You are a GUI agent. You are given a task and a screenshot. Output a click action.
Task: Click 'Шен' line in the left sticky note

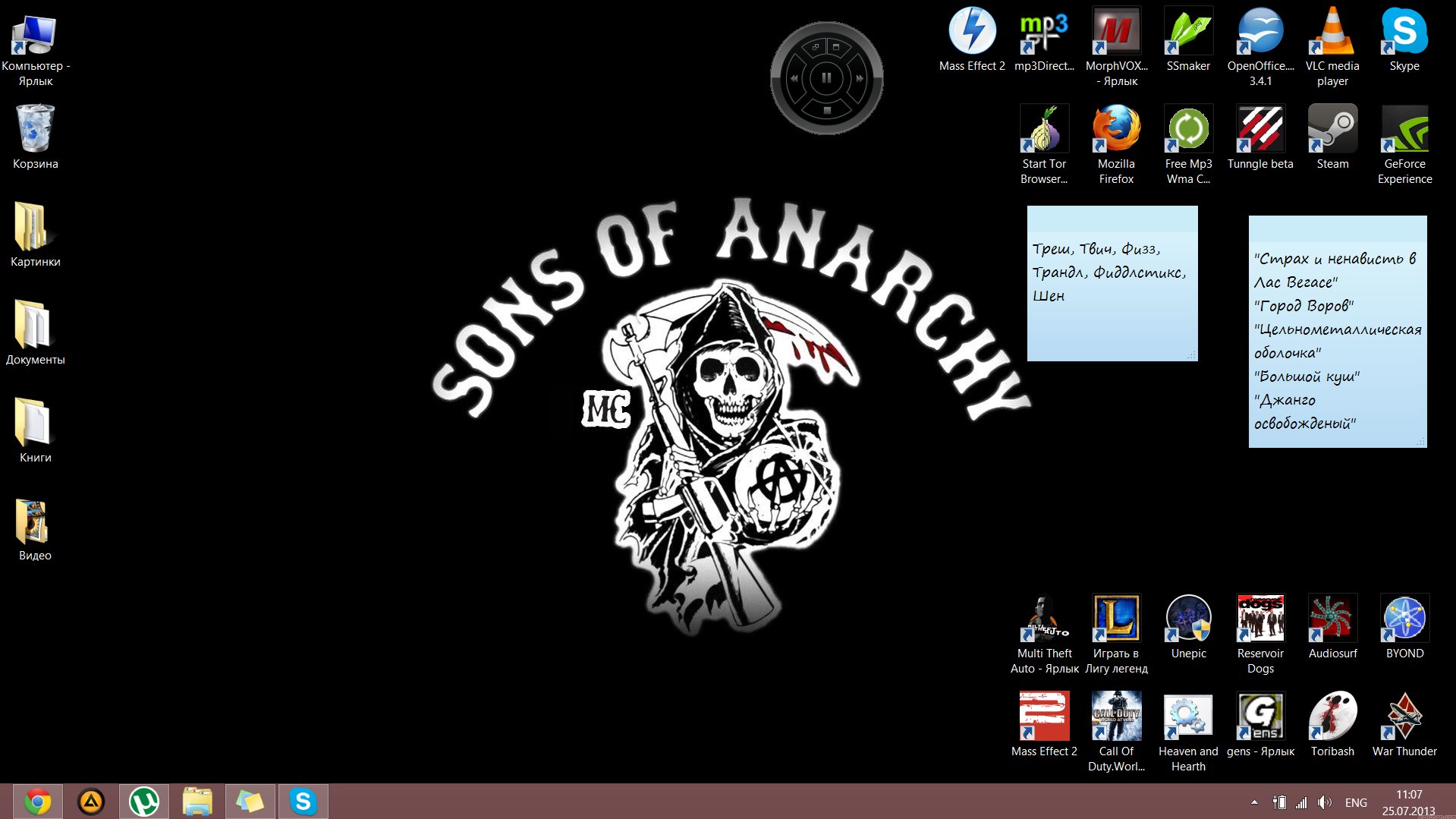(x=1049, y=296)
